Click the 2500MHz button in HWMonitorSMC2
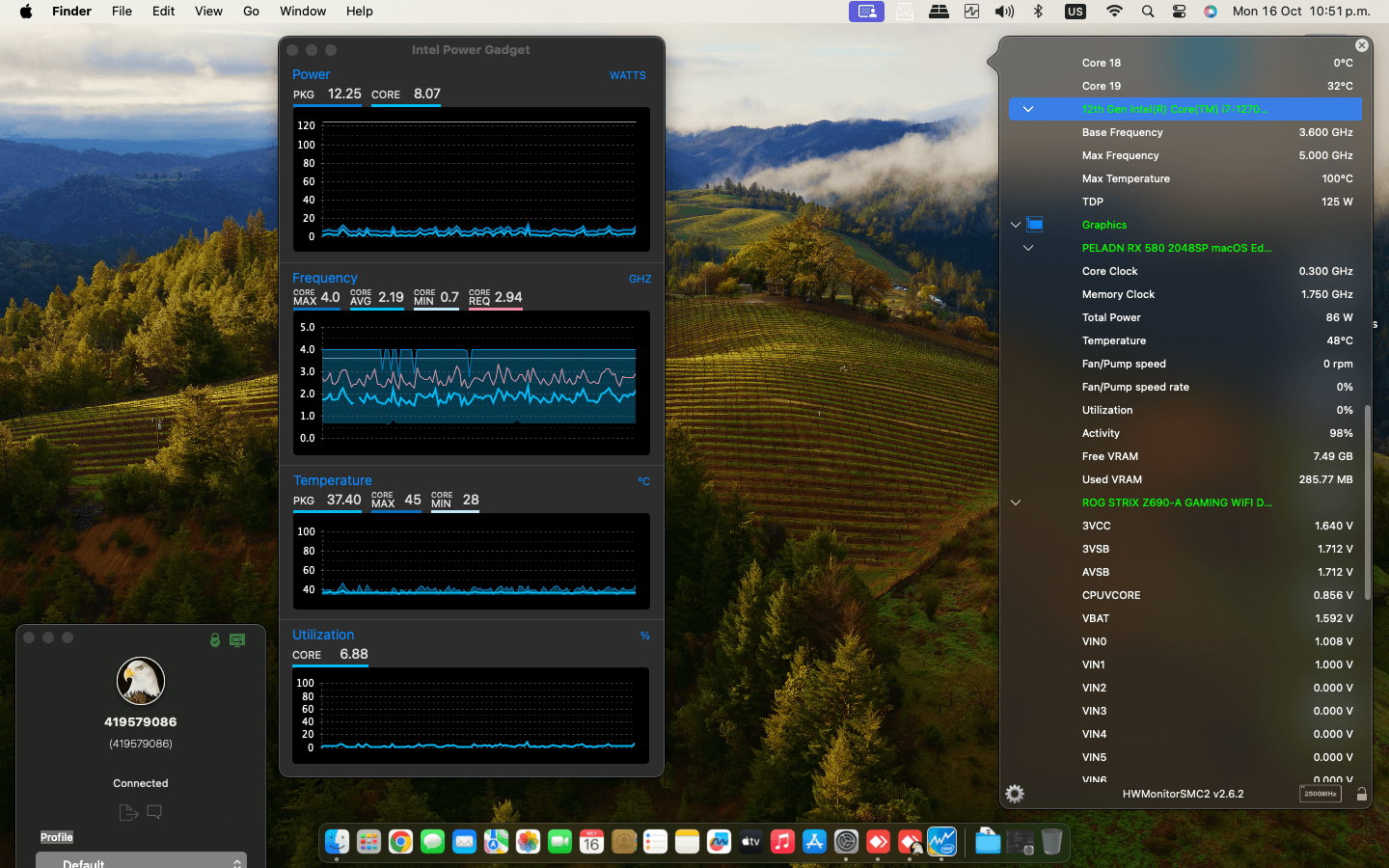Screen dimensions: 1389x868 (1320, 794)
